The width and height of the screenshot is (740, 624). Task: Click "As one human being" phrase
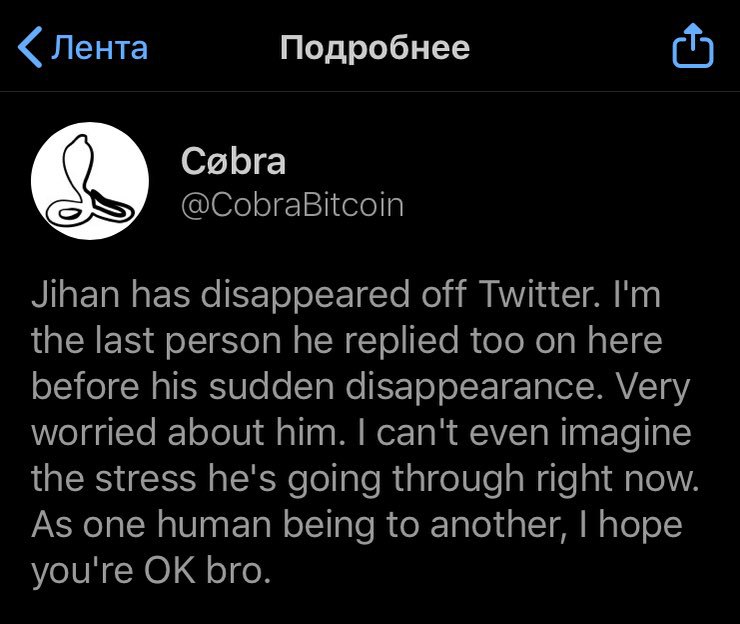point(203,526)
